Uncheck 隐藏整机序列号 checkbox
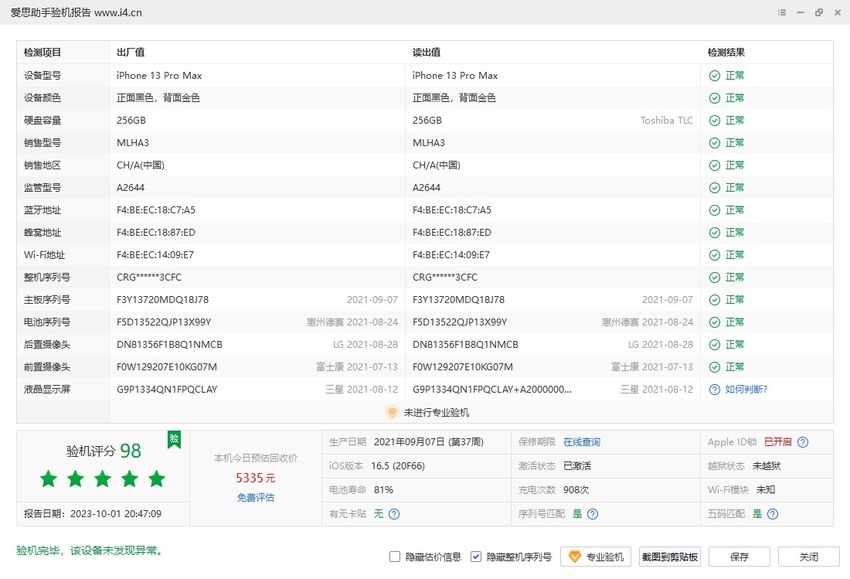The width and height of the screenshot is (850, 579). pyautogui.click(x=475, y=557)
